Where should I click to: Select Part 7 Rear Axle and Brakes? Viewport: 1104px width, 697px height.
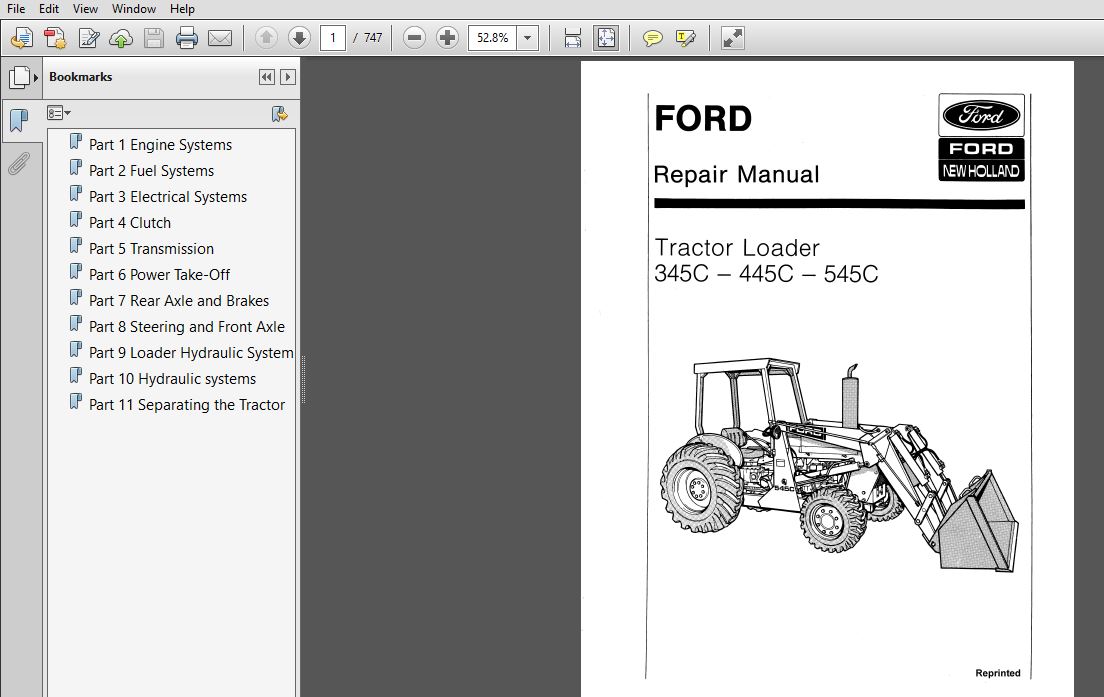pyautogui.click(x=179, y=301)
